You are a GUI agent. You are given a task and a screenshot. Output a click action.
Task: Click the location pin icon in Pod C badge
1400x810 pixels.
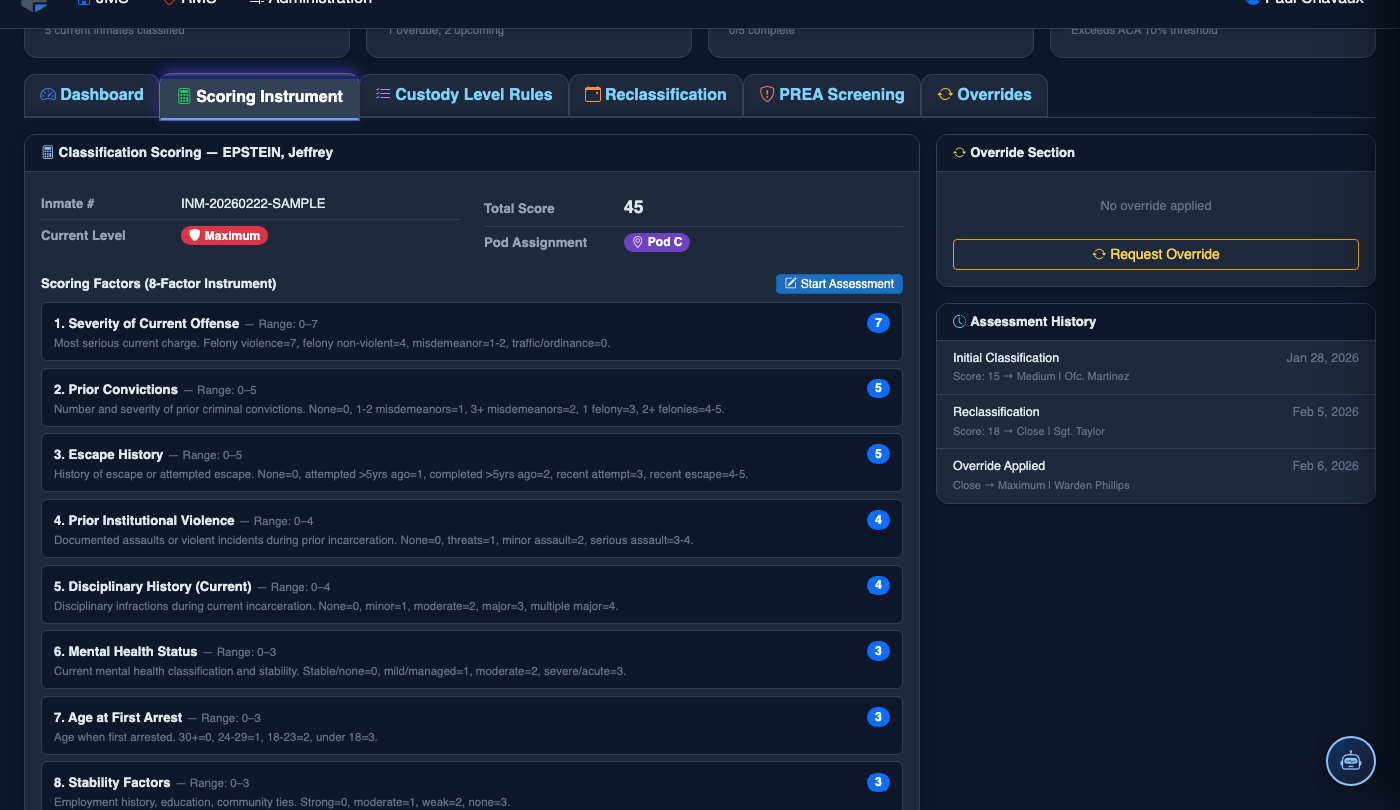(x=637, y=242)
